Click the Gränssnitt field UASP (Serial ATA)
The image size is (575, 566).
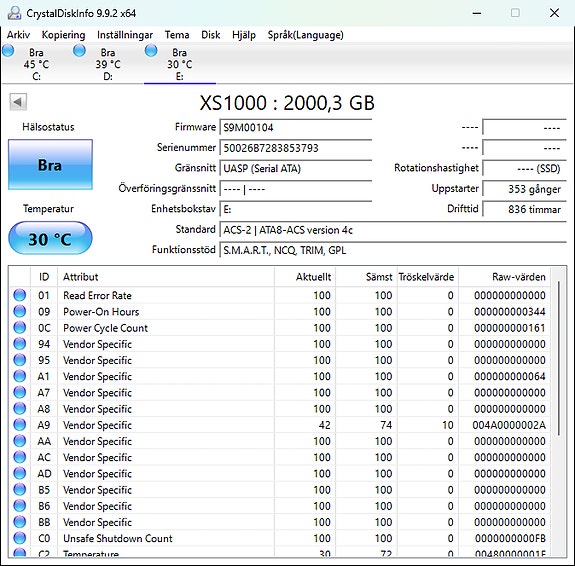tap(296, 168)
